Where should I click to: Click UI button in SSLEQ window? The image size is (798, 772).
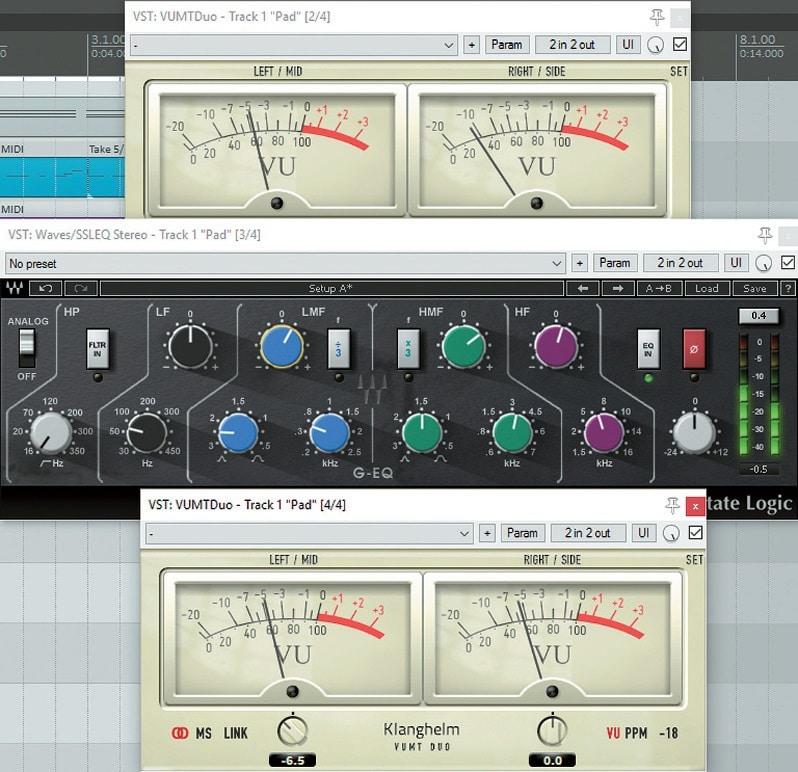pos(736,263)
